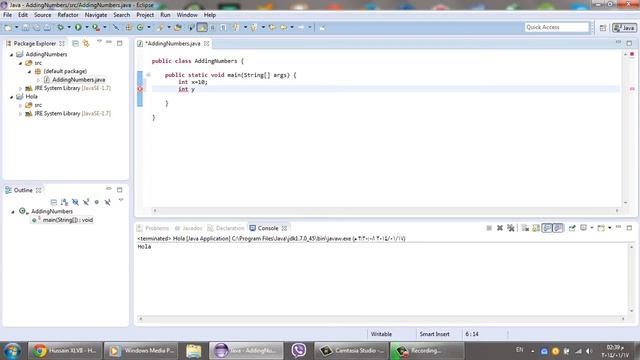The height and width of the screenshot is (360, 640).
Task: Collapse the Hola project tree node
Action: (11, 97)
